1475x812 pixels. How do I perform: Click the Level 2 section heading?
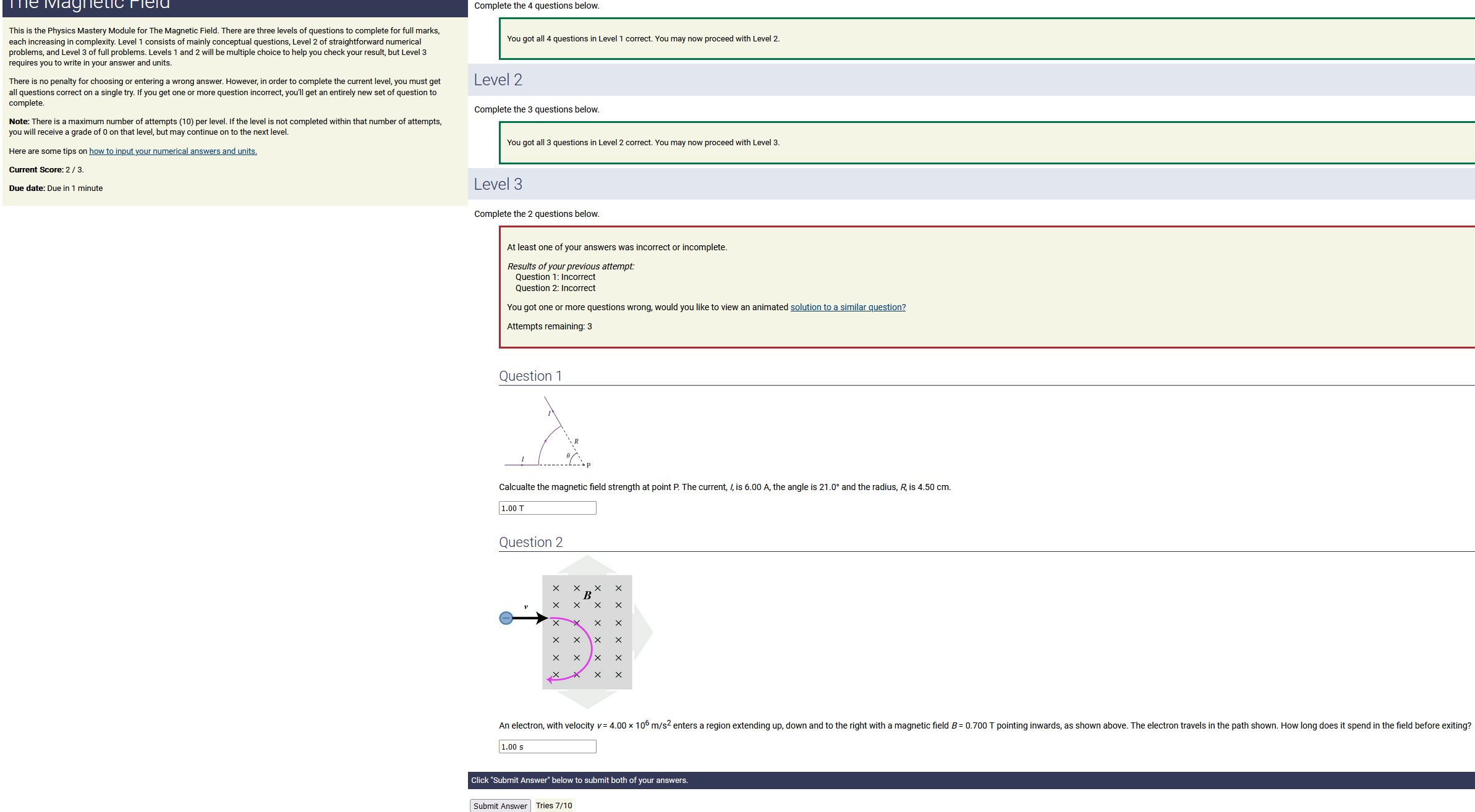point(498,80)
